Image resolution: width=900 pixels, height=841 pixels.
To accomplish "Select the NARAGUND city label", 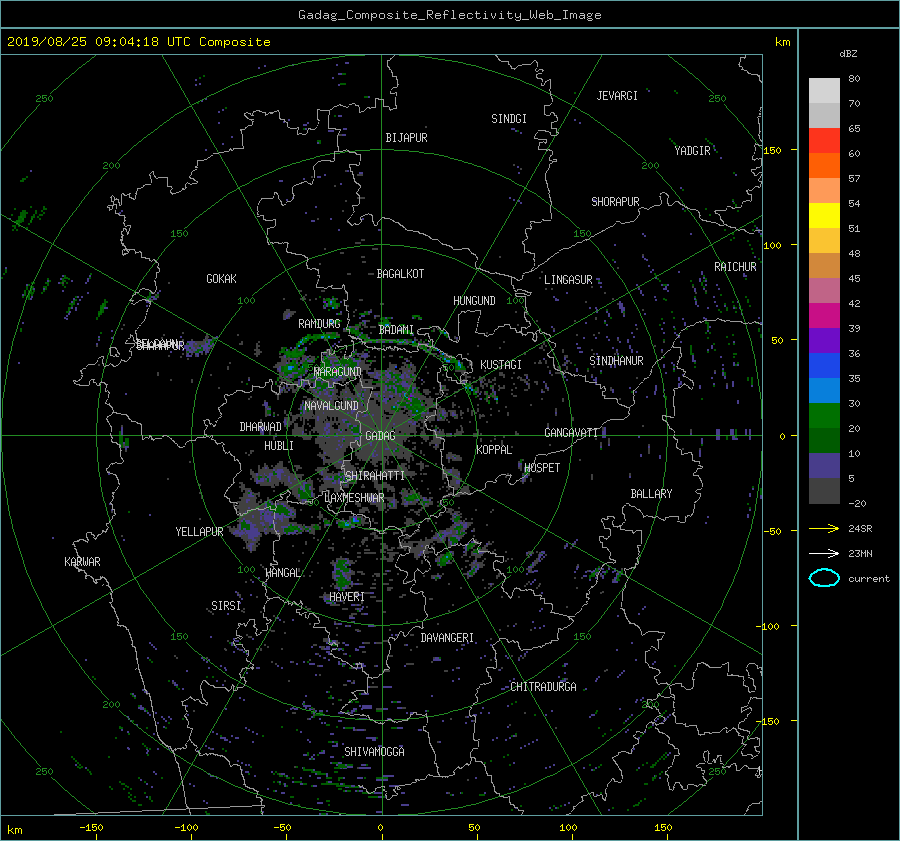I will pyautogui.click(x=338, y=372).
